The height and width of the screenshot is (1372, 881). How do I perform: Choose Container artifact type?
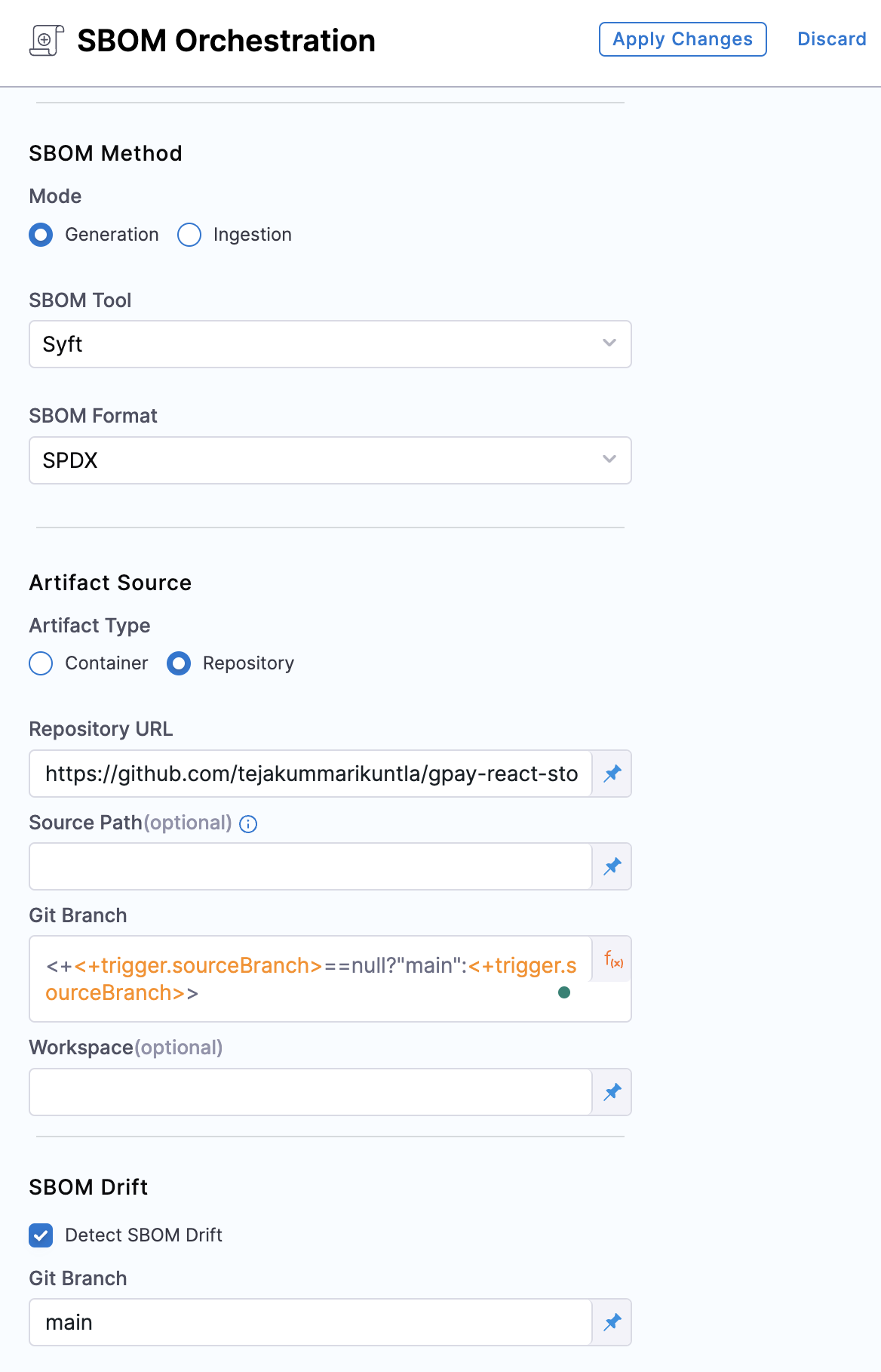pos(41,663)
